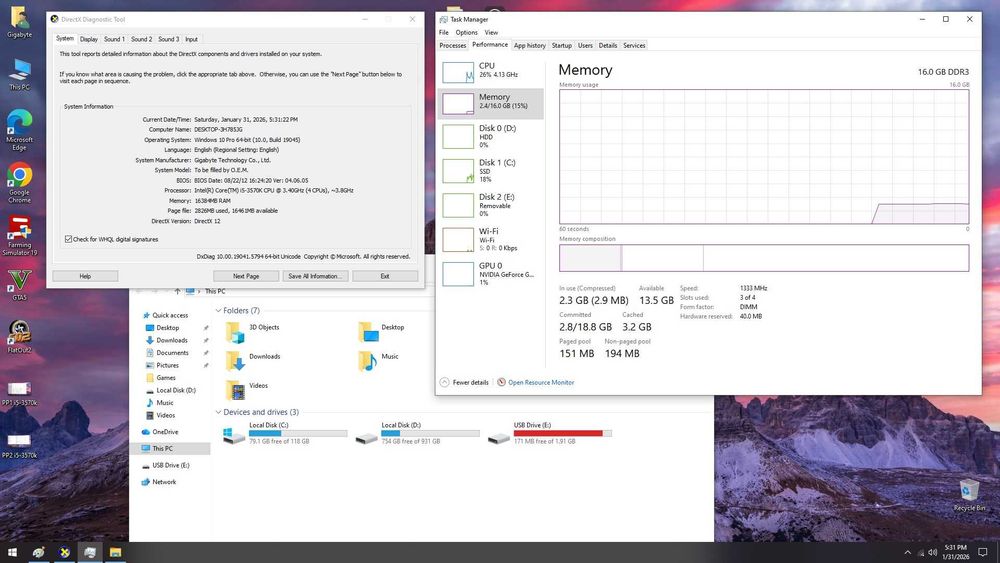Toggle Check for WHQL digital signatures

[x=68, y=239]
